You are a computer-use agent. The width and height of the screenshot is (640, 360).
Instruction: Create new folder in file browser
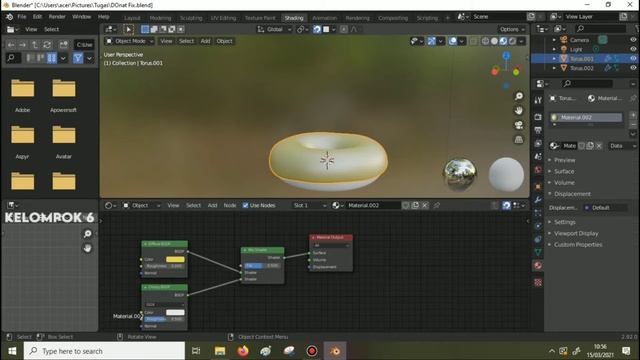63,44
